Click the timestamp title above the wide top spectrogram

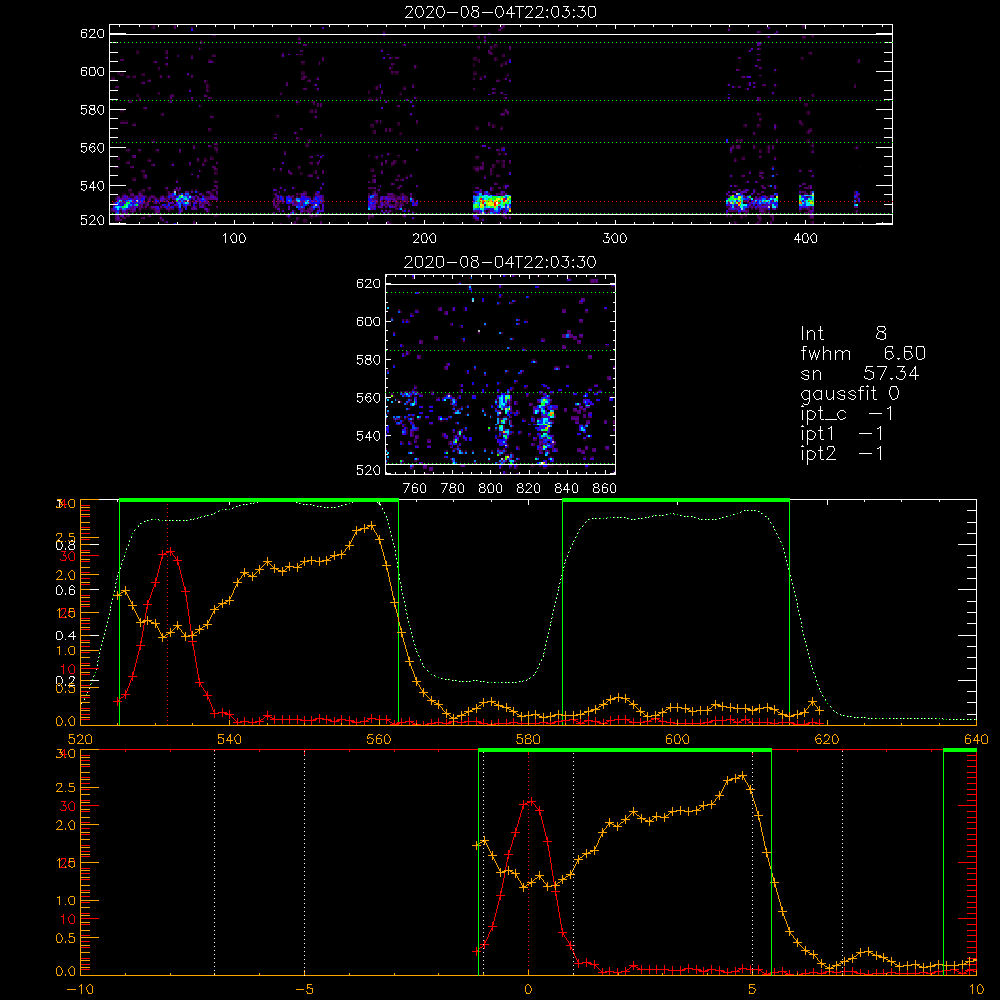(x=500, y=12)
